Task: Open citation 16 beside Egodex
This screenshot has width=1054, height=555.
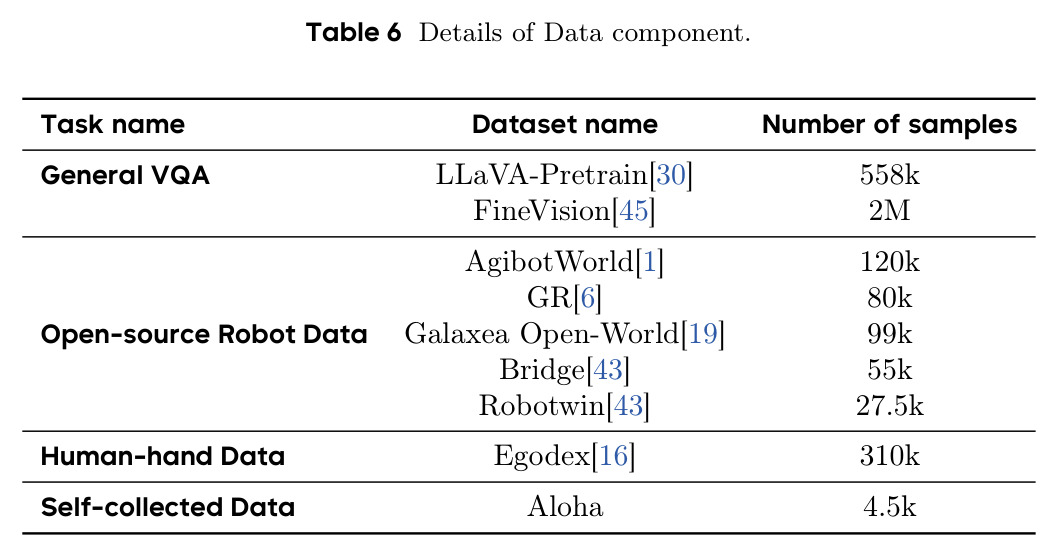Action: 613,456
